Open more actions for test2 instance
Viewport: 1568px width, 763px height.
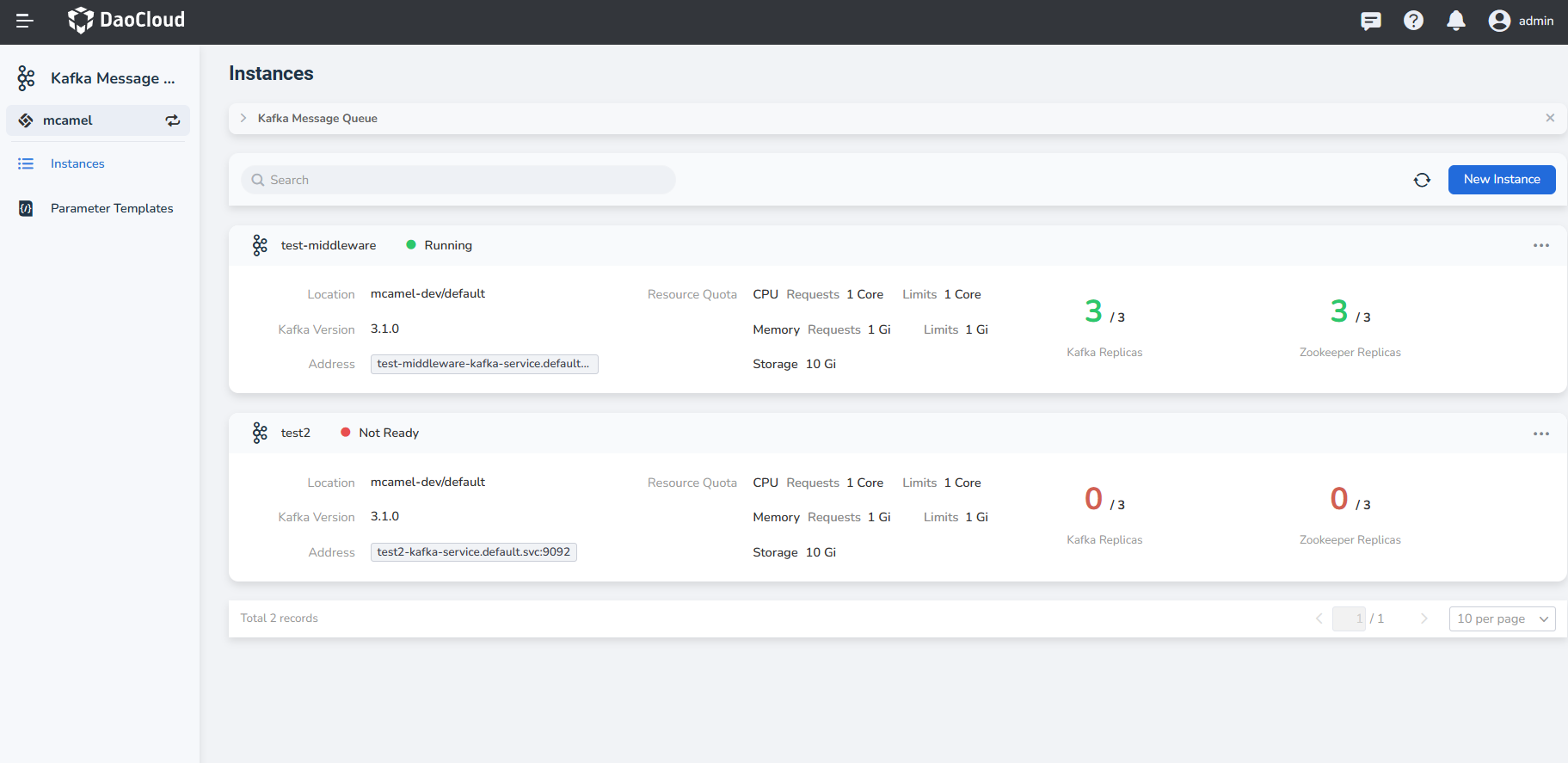tap(1540, 434)
